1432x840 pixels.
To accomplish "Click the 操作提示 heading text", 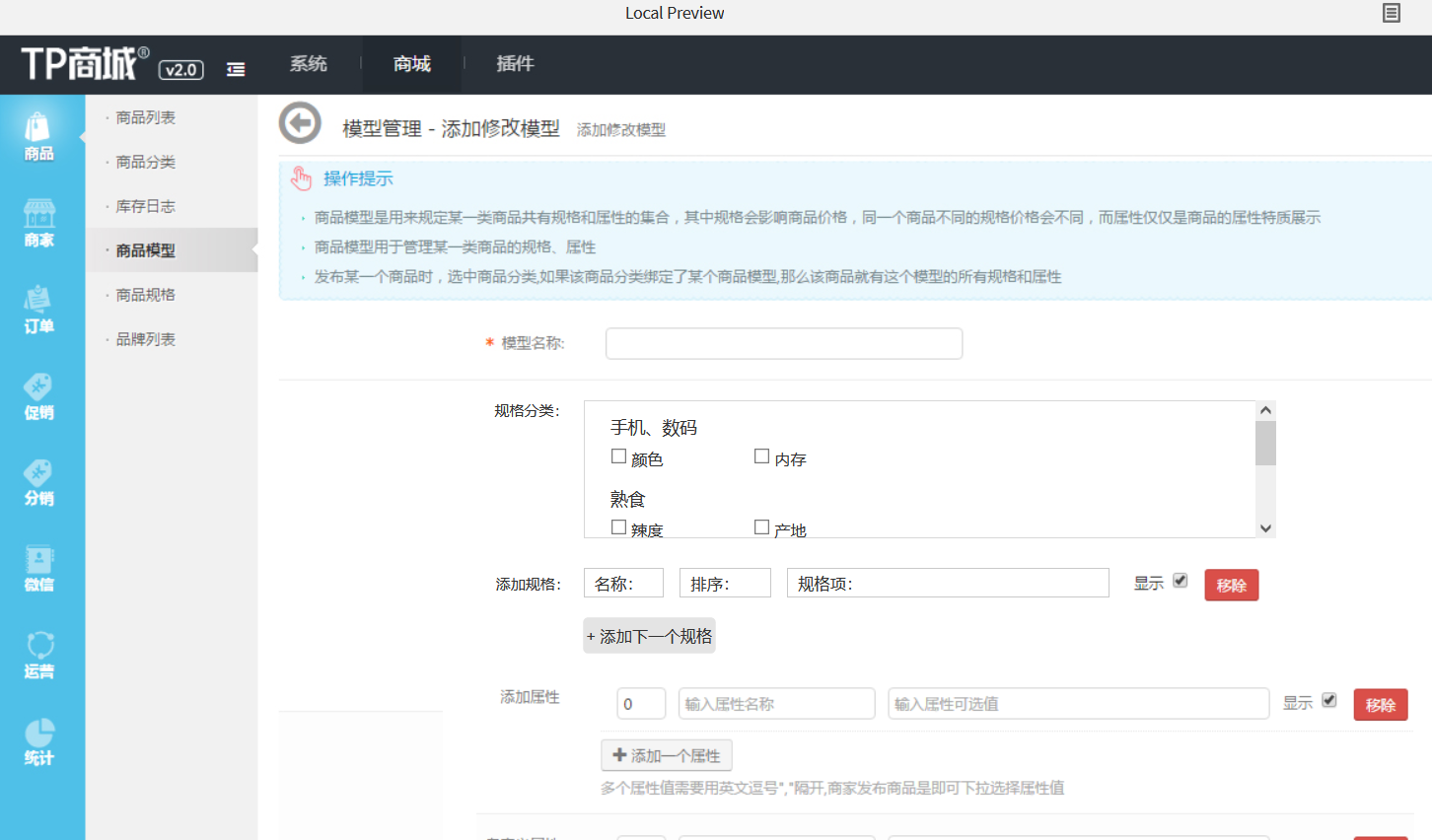I will [x=358, y=178].
